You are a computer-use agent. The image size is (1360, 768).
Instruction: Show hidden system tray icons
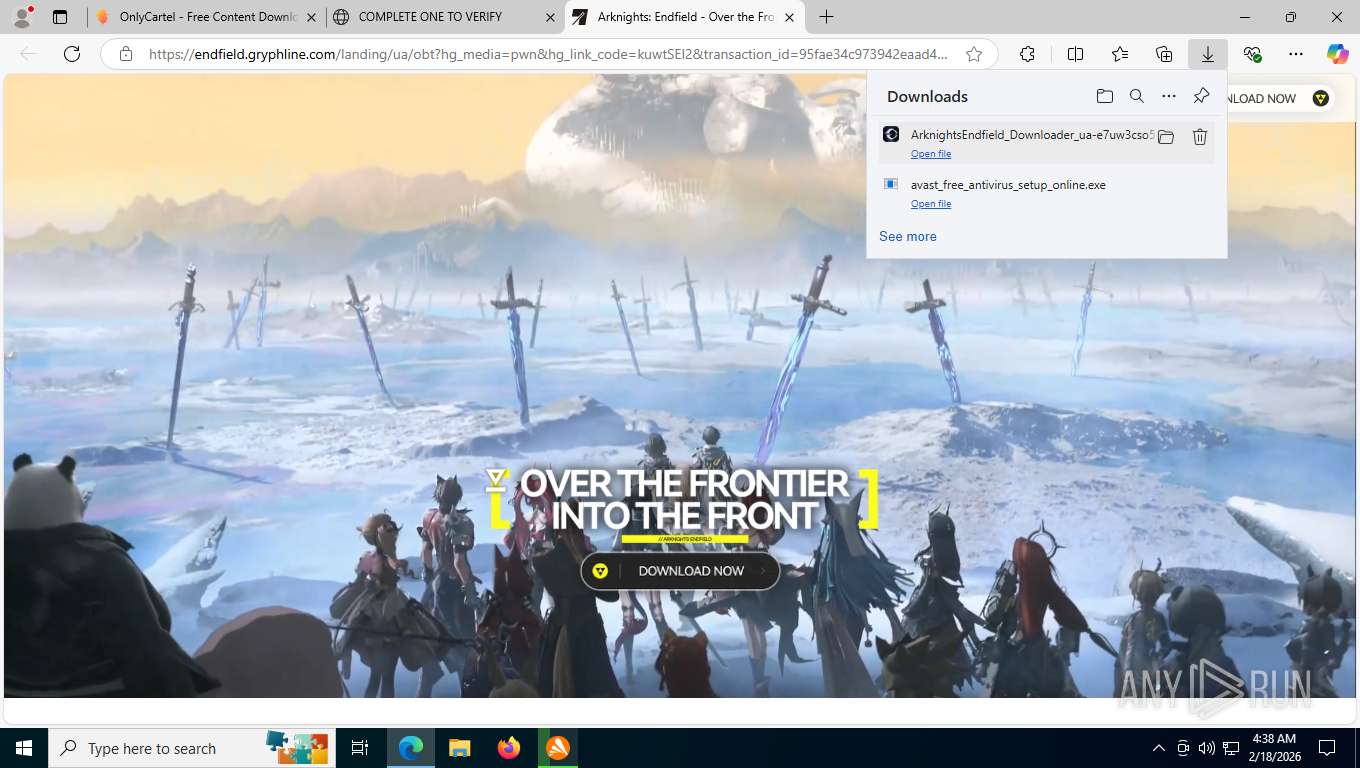tap(1158, 748)
